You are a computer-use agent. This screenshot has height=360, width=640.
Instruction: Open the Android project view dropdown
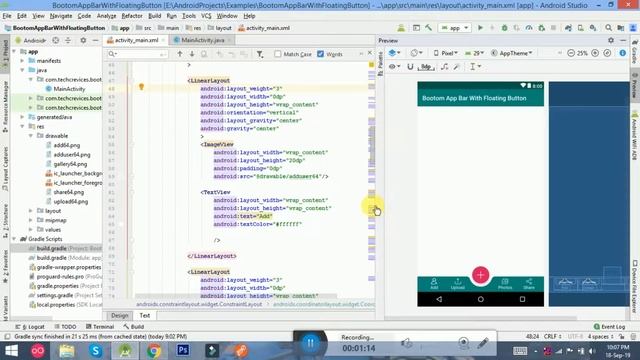pos(31,40)
